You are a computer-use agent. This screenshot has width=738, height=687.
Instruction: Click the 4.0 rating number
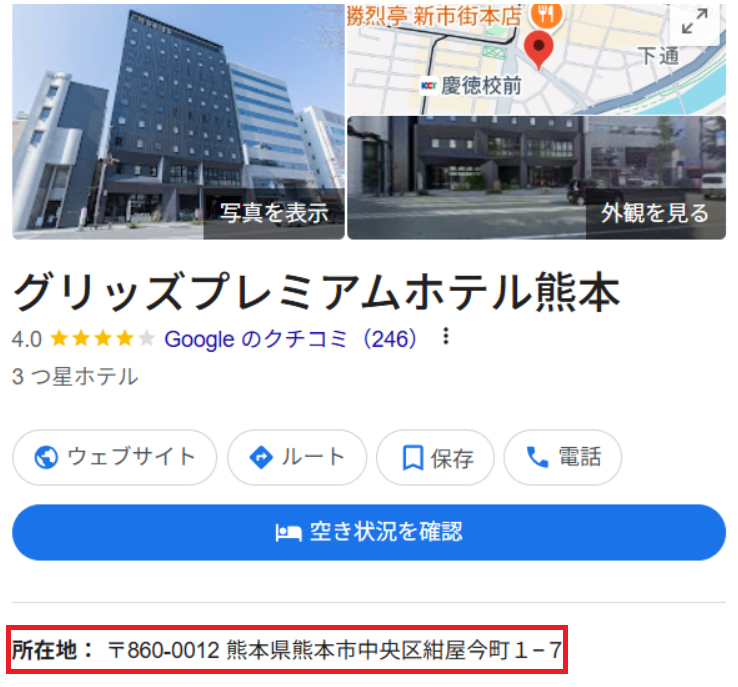[27, 339]
